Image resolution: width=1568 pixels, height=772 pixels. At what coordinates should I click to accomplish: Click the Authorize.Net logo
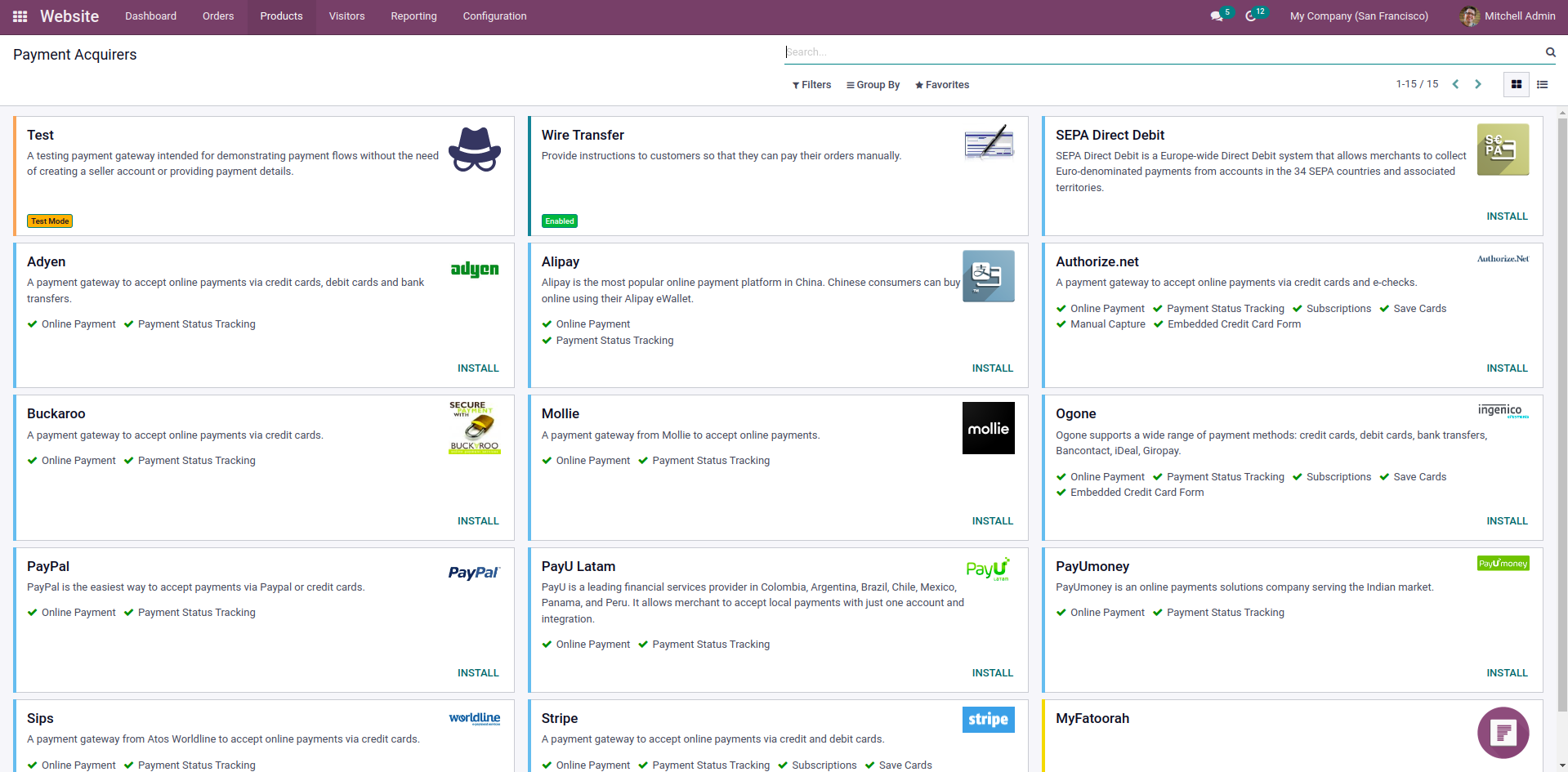[x=1503, y=259]
